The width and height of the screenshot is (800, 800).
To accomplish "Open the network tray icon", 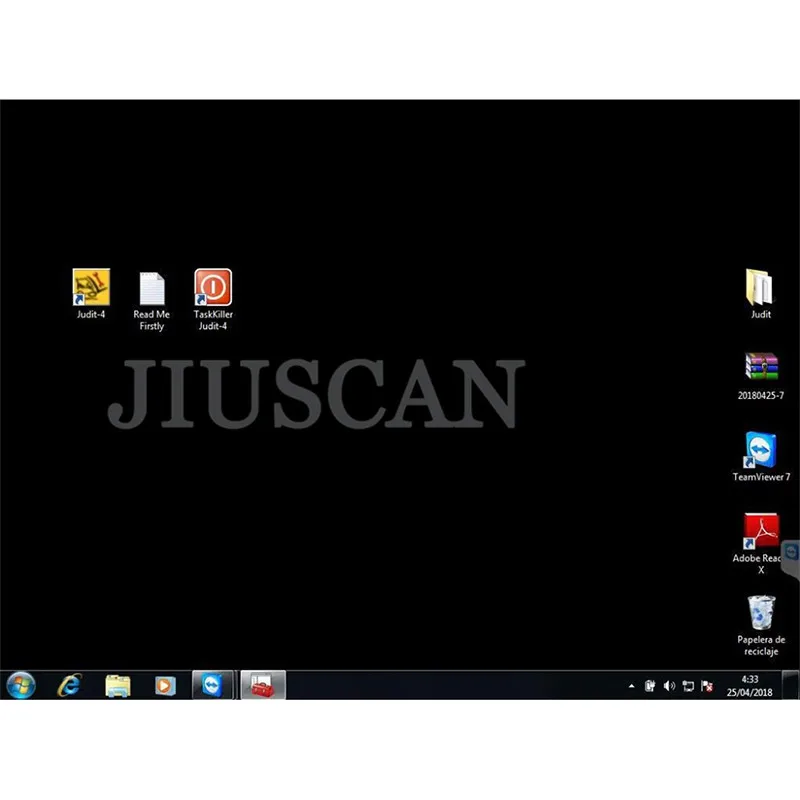I will coord(688,686).
